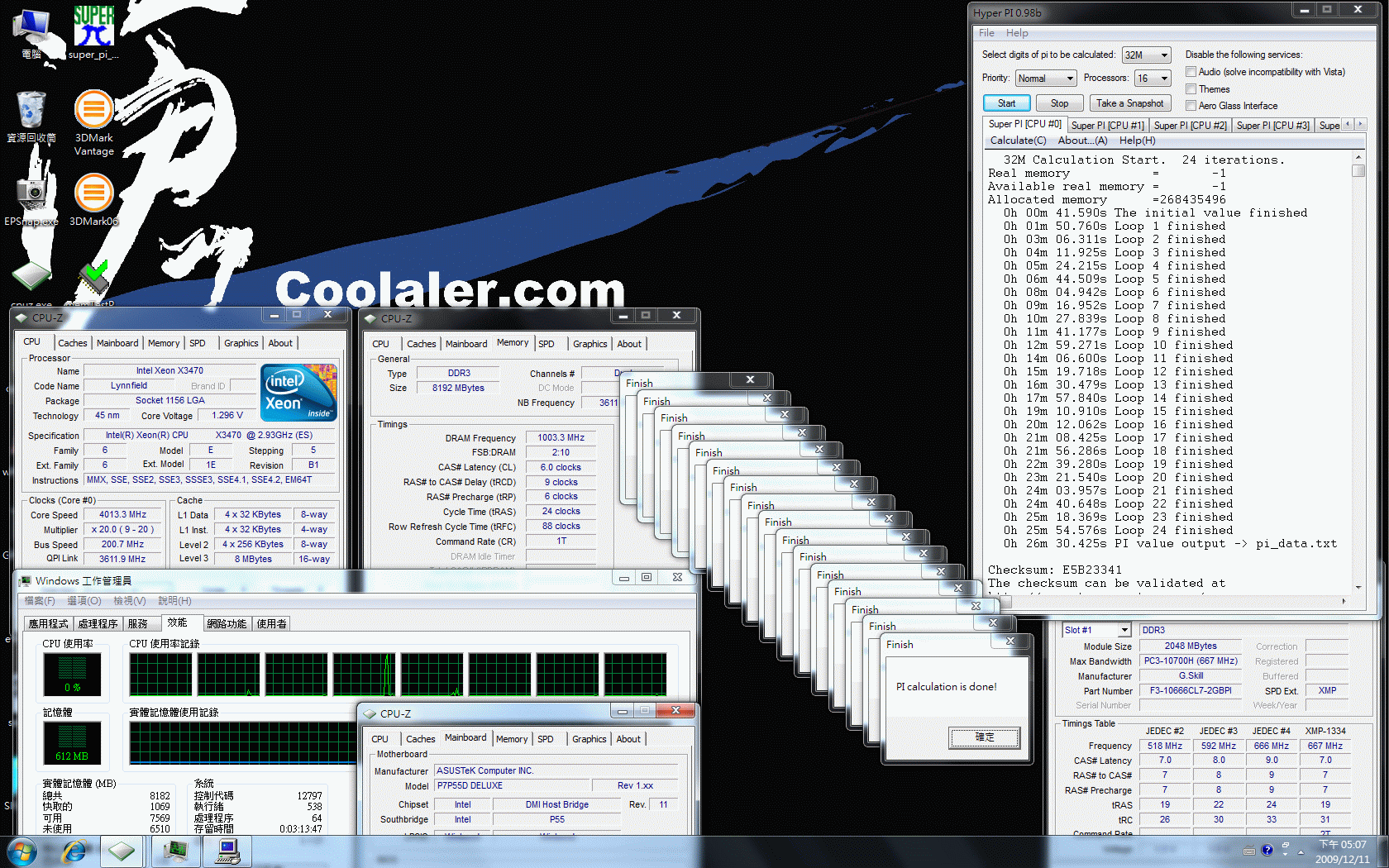The image size is (1389, 868).
Task: Open 網路功能 tab in Task Manager
Action: point(227,624)
